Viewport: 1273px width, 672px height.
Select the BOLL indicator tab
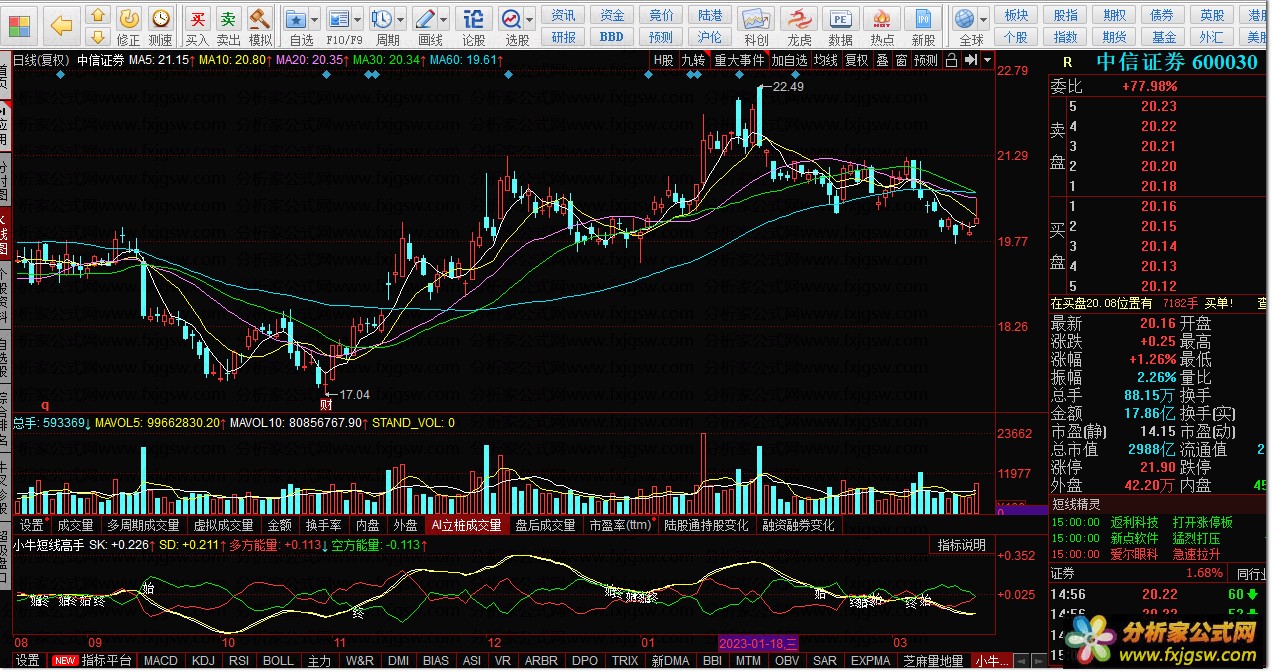click(278, 661)
